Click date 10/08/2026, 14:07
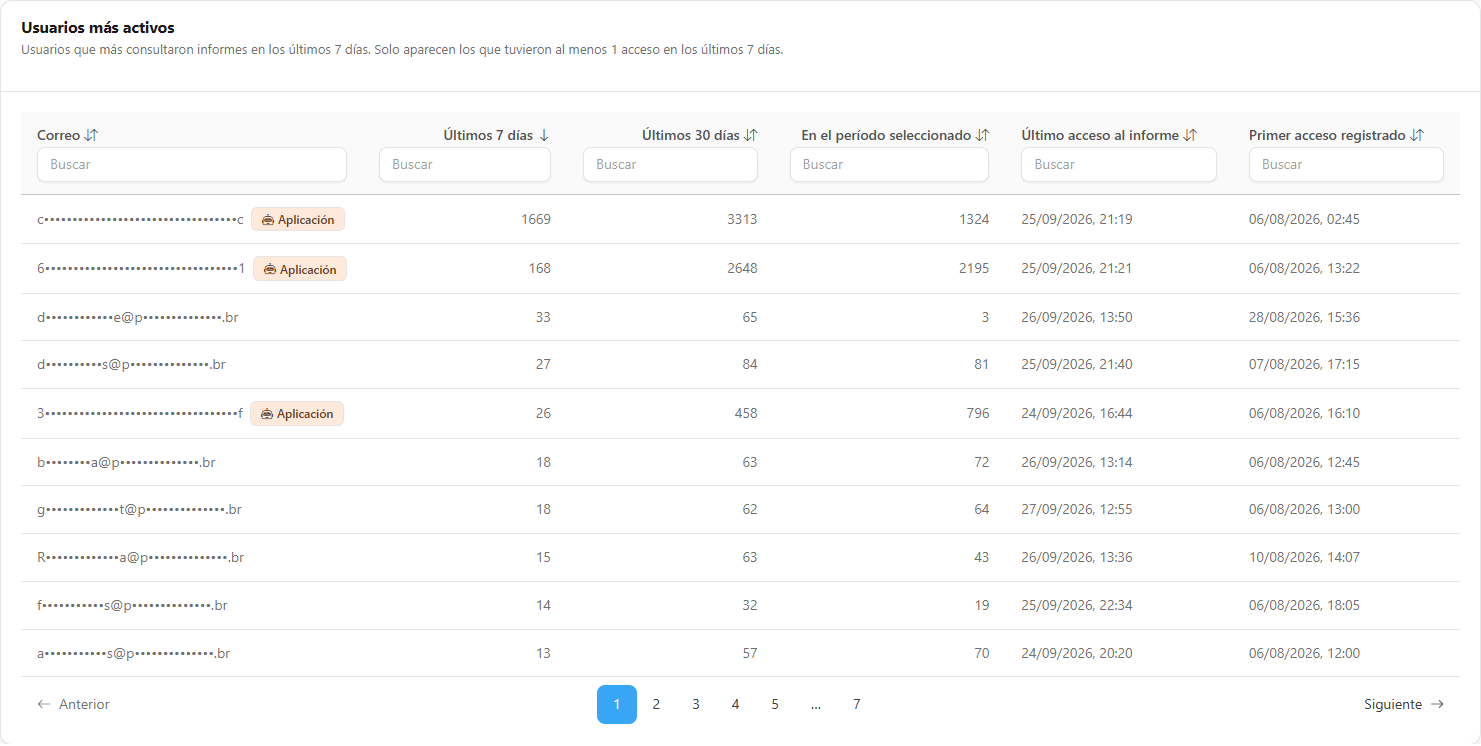The height and width of the screenshot is (746, 1481). (x=1304, y=557)
